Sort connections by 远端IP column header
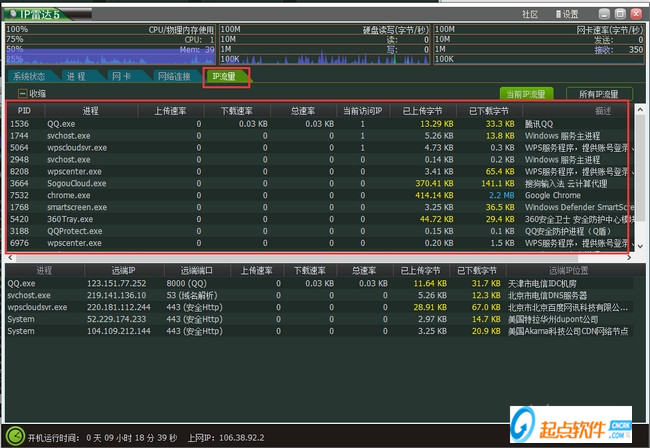The width and height of the screenshot is (650, 448). click(x=124, y=271)
